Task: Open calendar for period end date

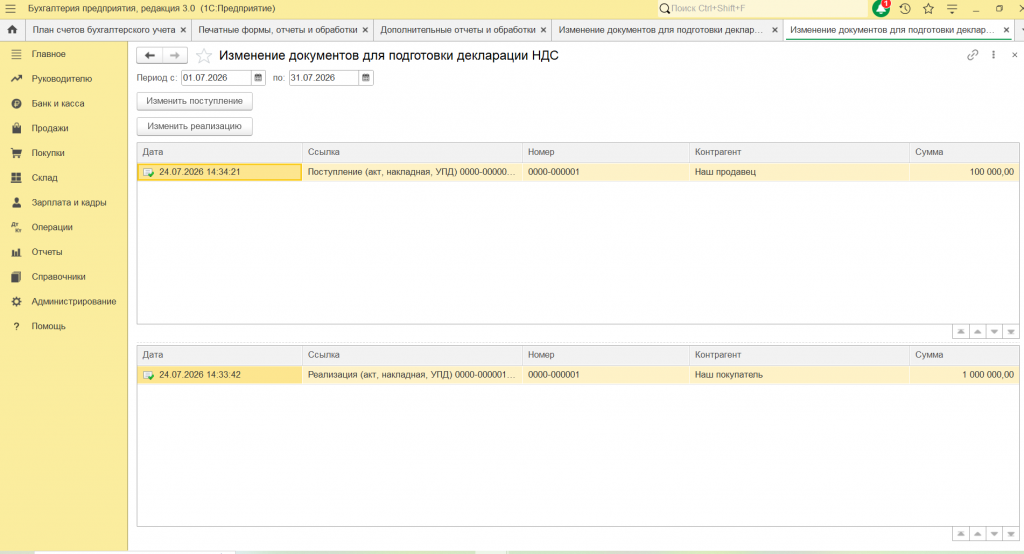Action: [366, 78]
